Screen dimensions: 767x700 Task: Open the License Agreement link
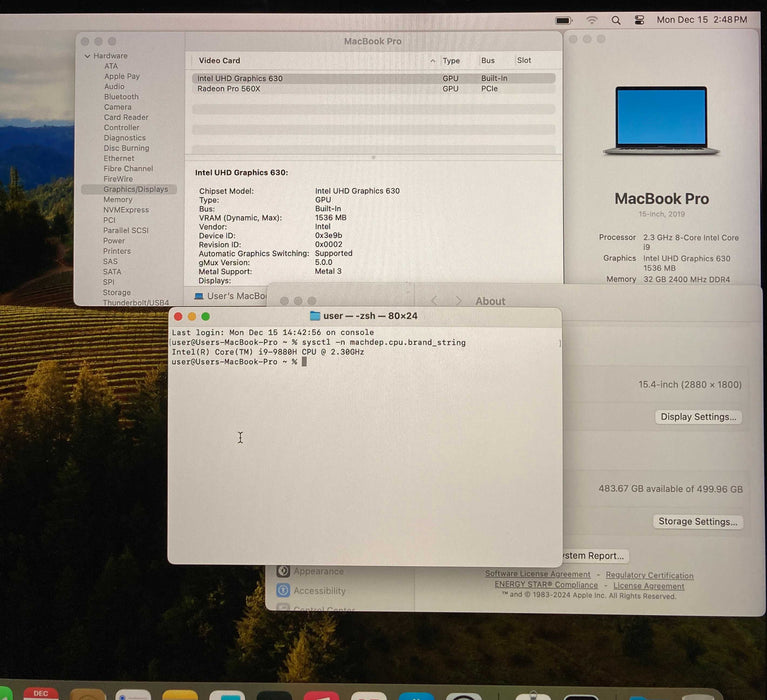click(649, 586)
